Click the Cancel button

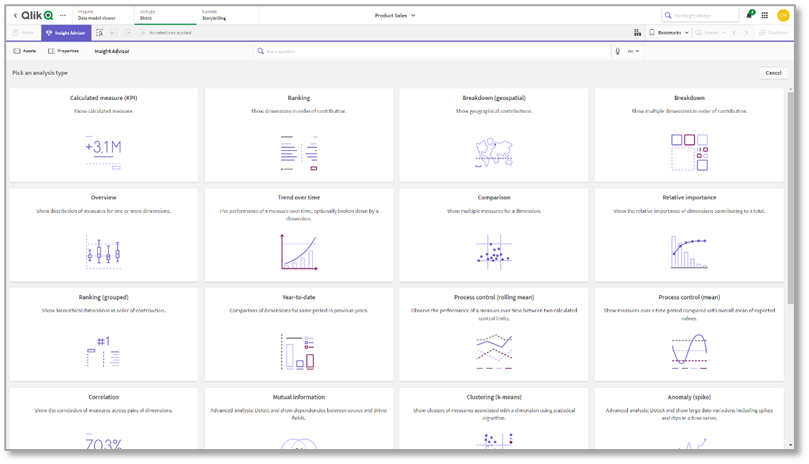[x=773, y=73]
